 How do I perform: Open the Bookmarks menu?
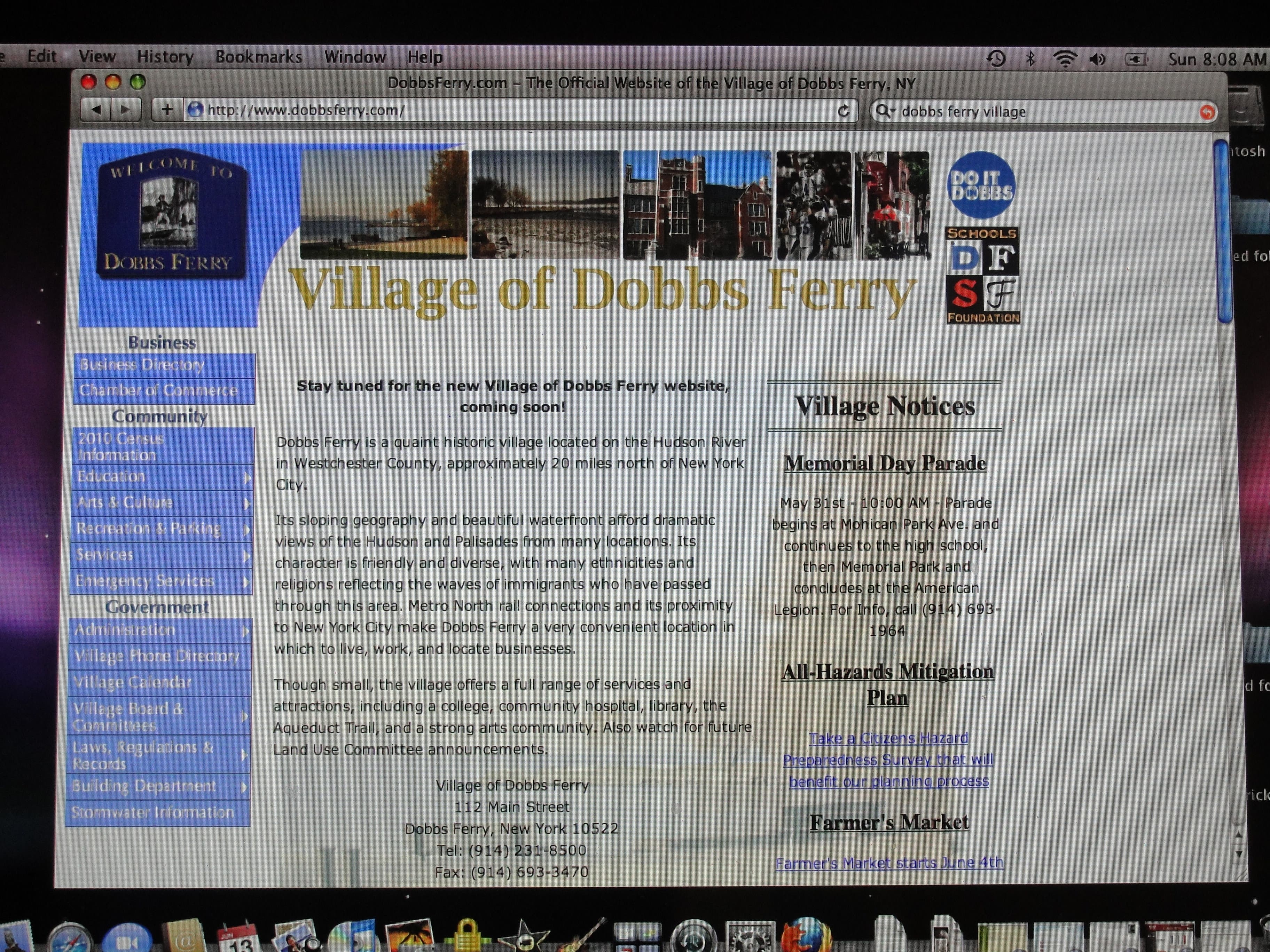point(258,57)
